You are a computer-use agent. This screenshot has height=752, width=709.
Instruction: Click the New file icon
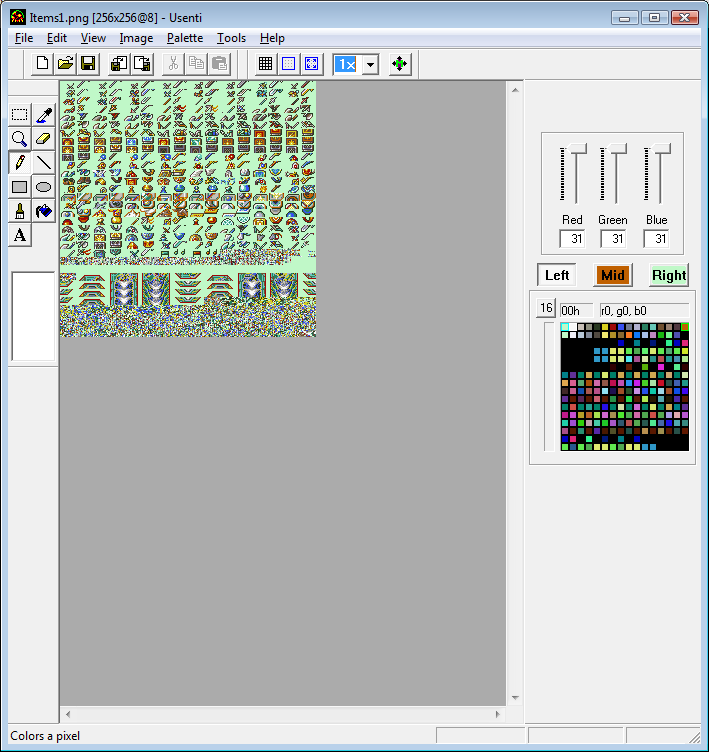[x=42, y=64]
